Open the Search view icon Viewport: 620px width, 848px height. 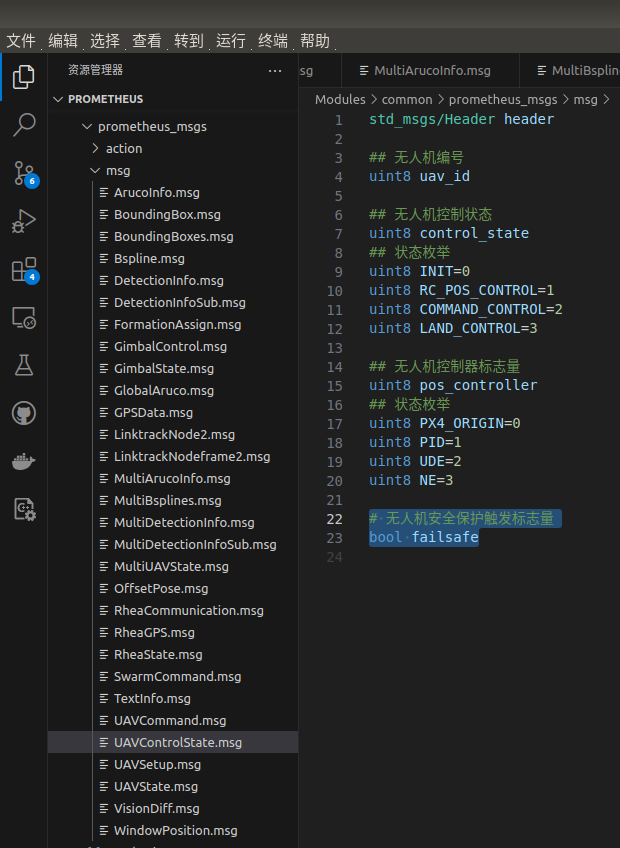(x=24, y=125)
